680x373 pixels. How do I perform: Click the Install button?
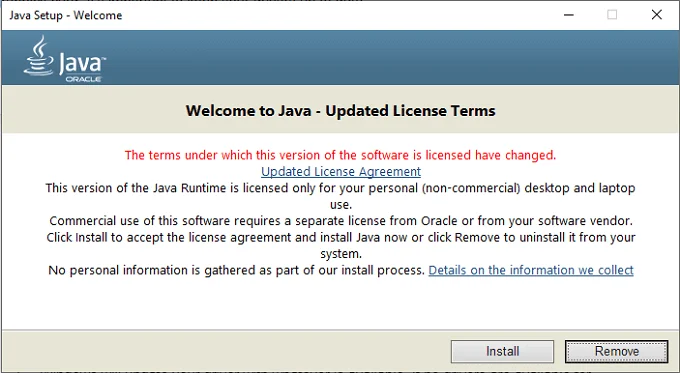[502, 351]
